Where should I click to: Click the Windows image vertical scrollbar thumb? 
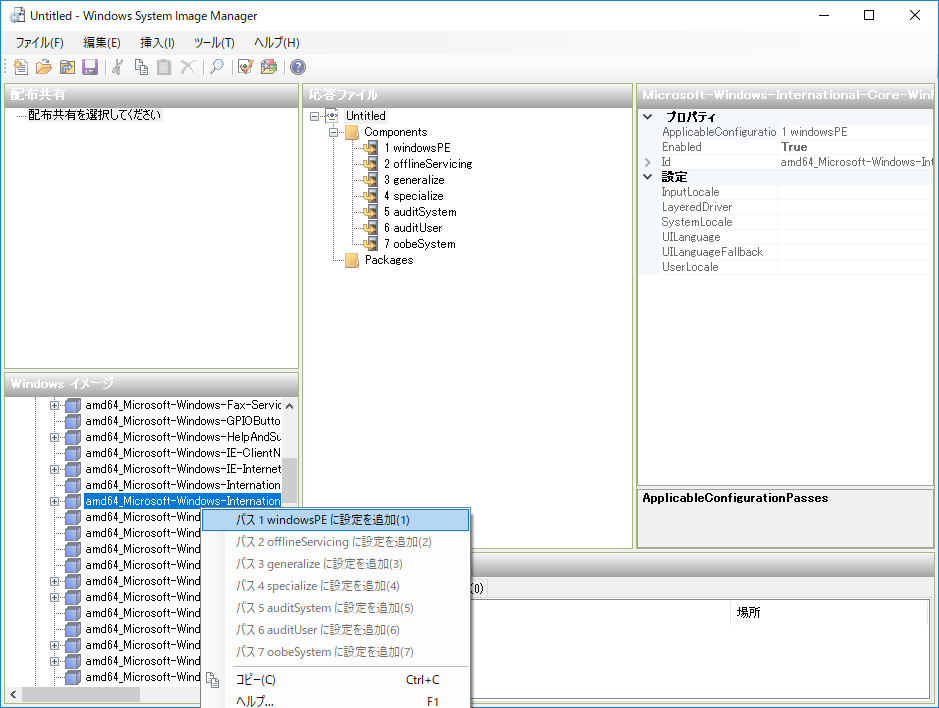289,481
